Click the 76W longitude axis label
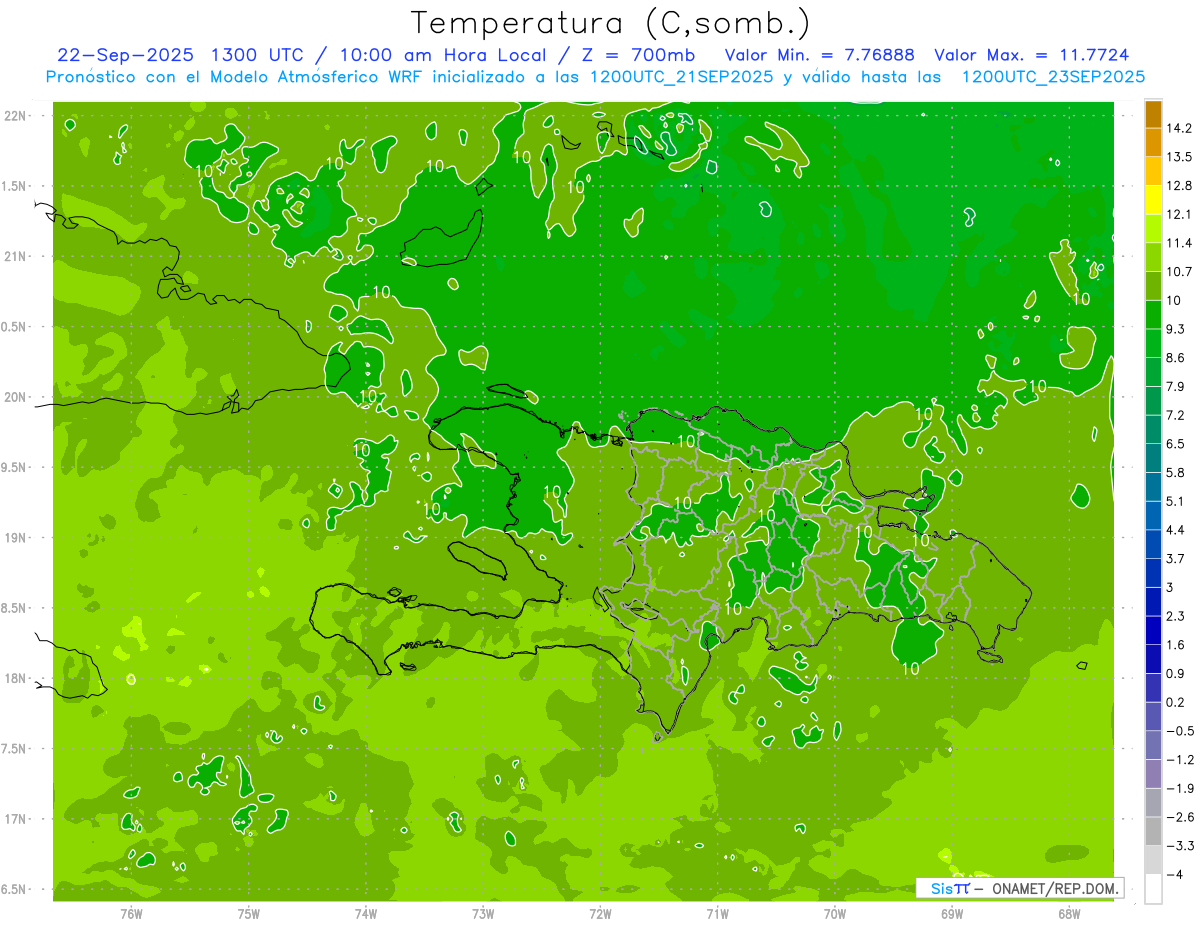The height and width of the screenshot is (927, 1200). pos(131,914)
